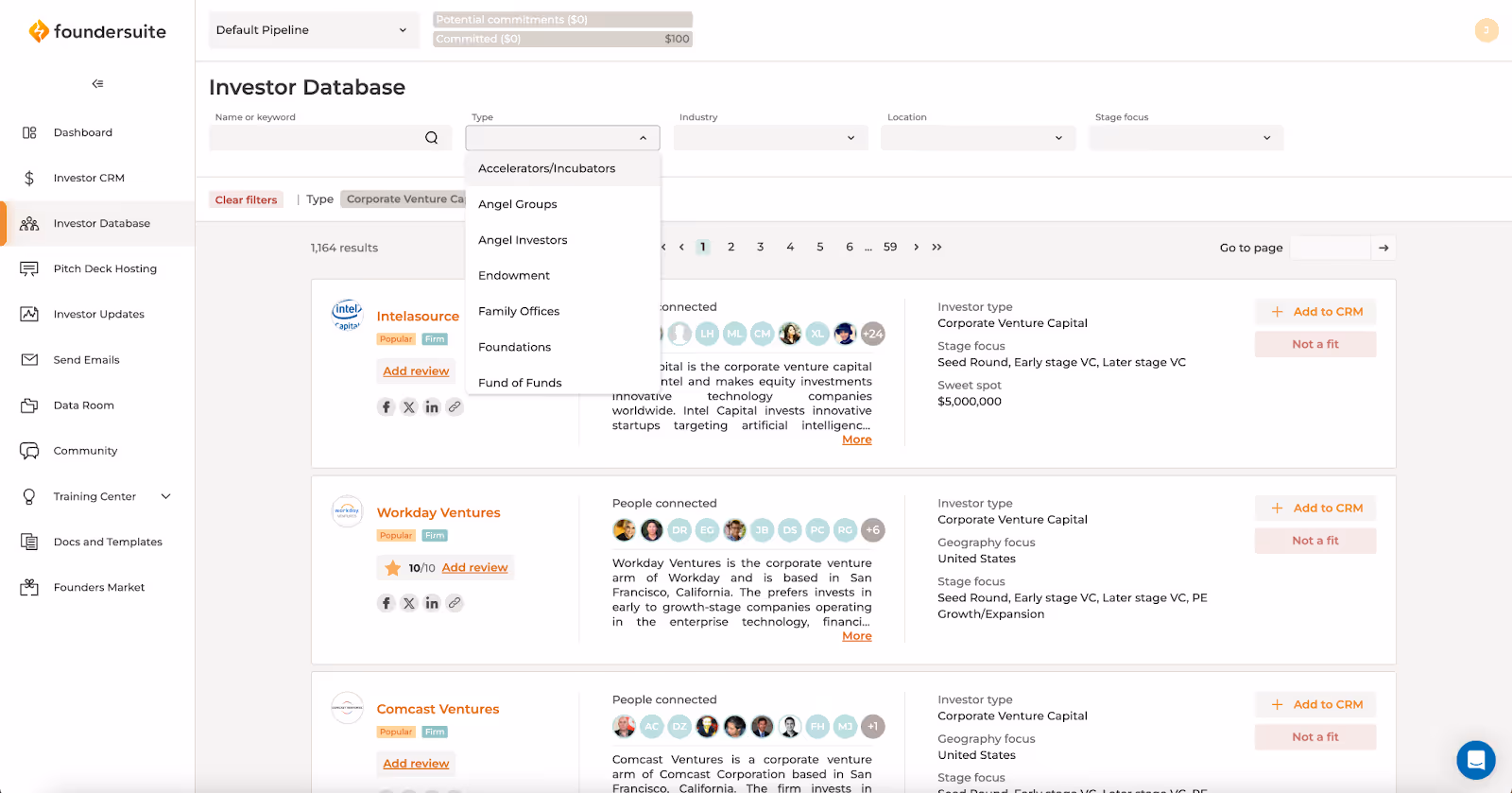The height and width of the screenshot is (793, 1512).
Task: Open Workday Ventures LinkedIn icon
Action: coord(432,603)
